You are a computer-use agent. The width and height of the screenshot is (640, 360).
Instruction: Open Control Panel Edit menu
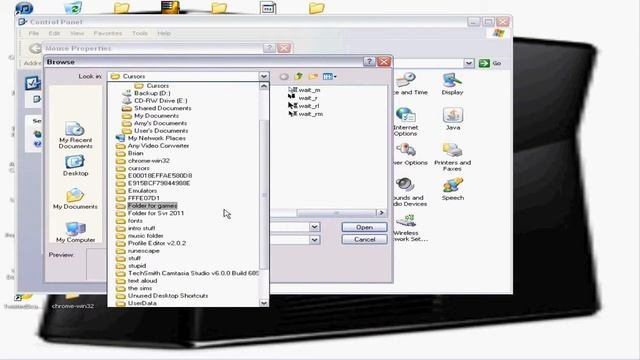coord(54,33)
